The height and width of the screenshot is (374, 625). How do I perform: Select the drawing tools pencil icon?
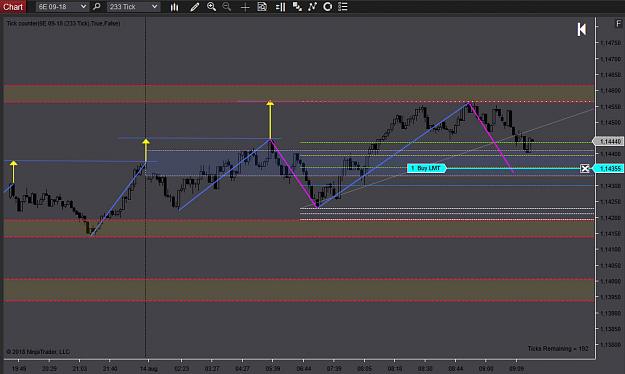[195, 7]
